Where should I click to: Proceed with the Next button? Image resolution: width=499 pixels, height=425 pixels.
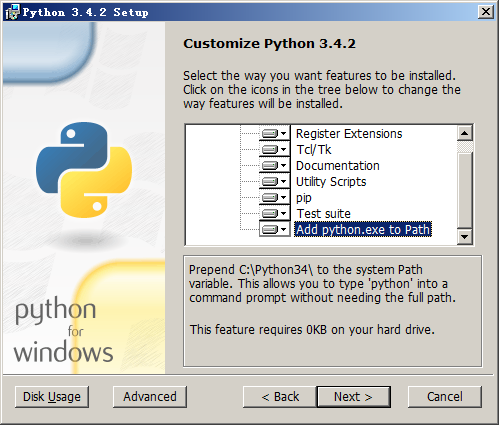353,397
